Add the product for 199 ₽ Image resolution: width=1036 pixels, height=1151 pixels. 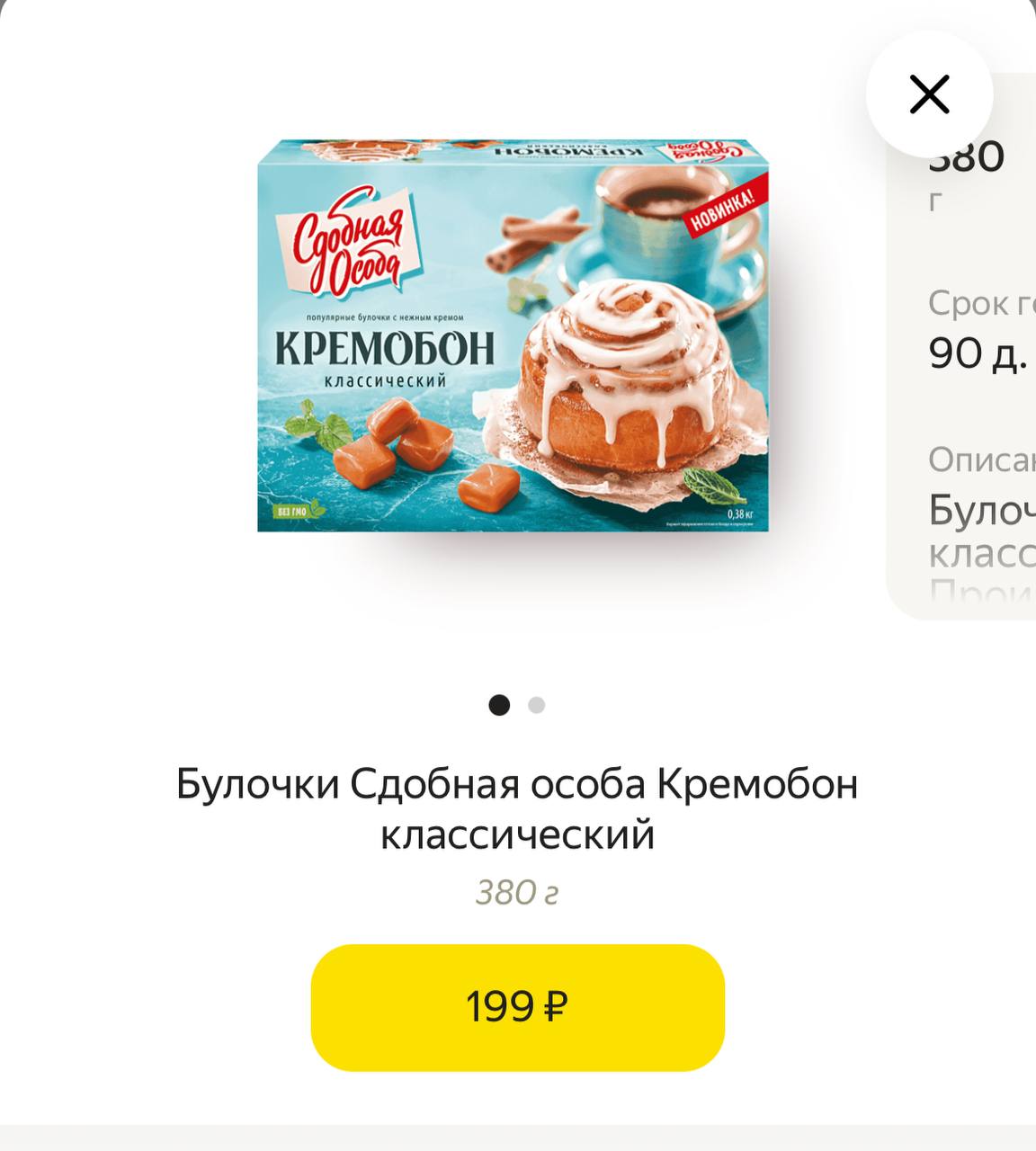click(x=517, y=1007)
